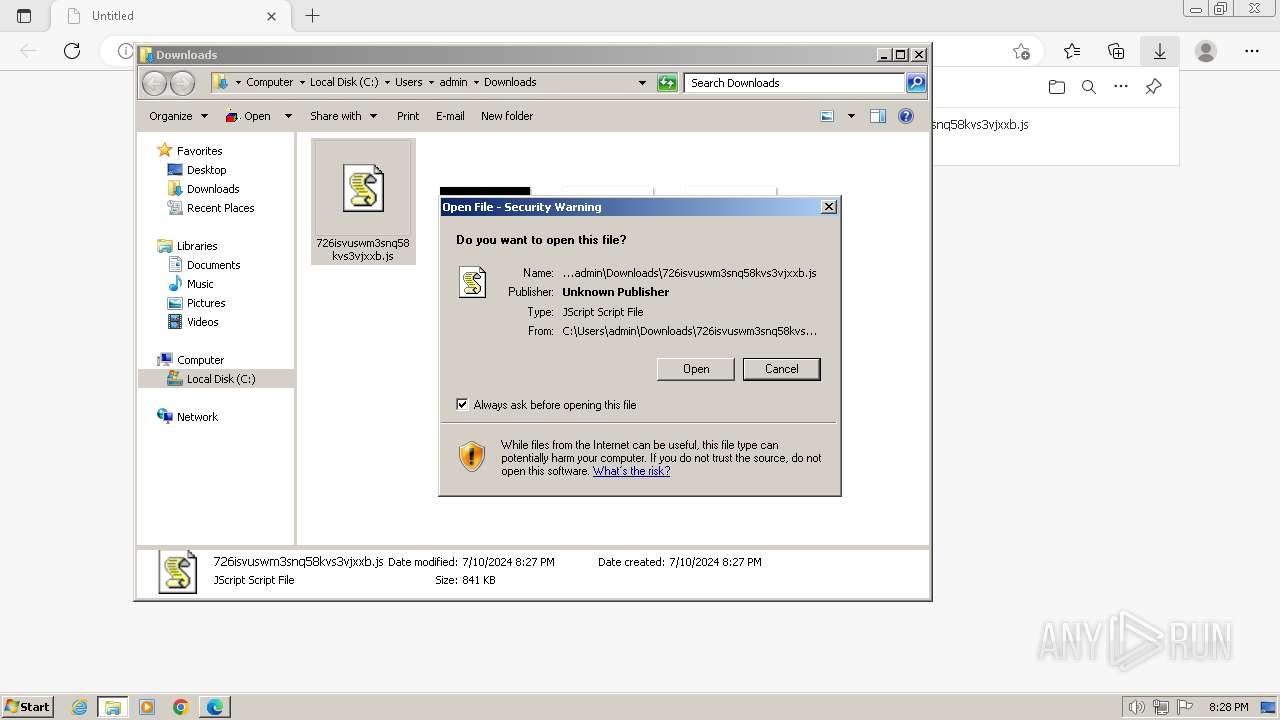Open the What's the risk? link

point(631,471)
